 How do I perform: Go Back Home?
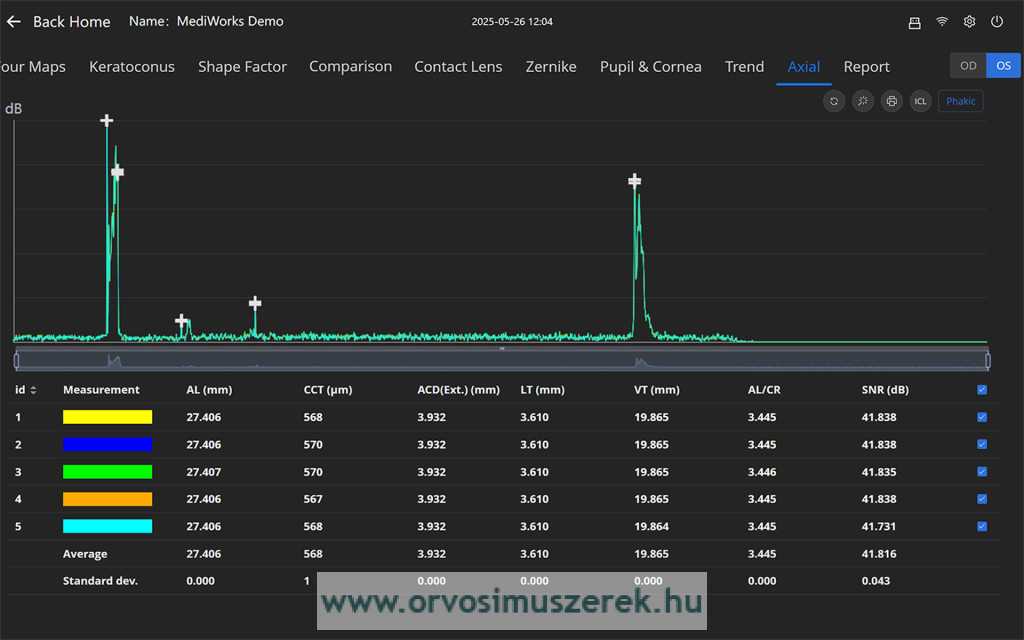click(58, 22)
